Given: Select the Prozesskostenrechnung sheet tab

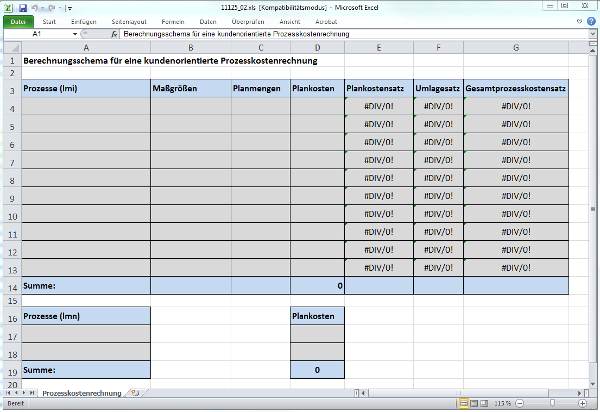Looking at the screenshot, I should coord(81,393).
